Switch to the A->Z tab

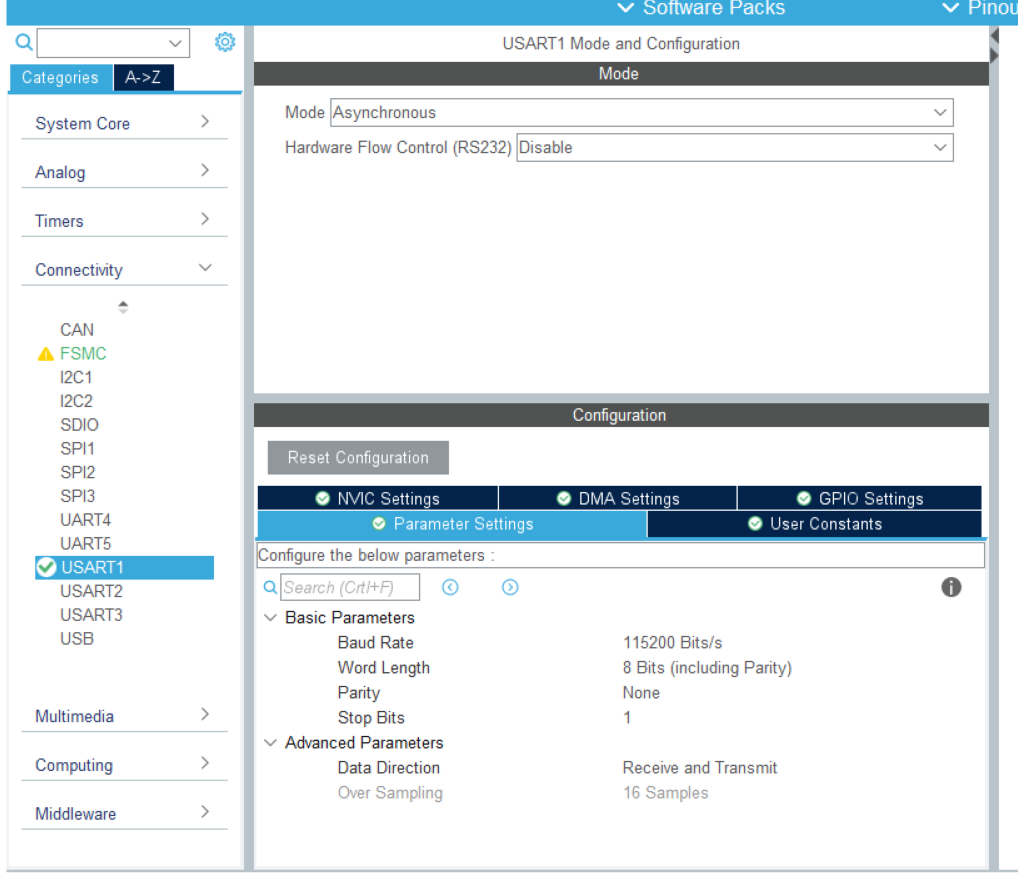pyautogui.click(x=143, y=77)
